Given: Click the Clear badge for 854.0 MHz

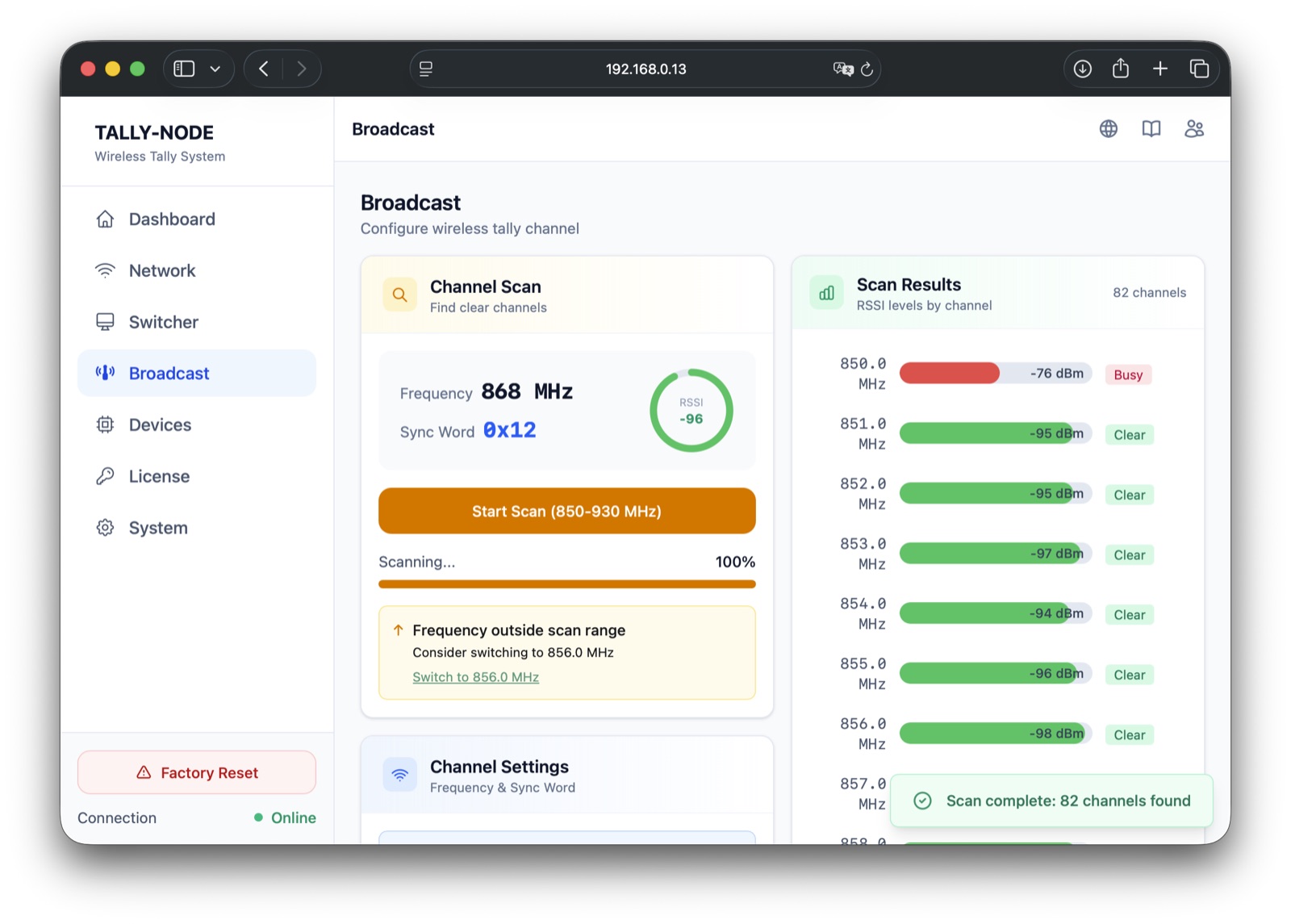Looking at the screenshot, I should tap(1129, 615).
